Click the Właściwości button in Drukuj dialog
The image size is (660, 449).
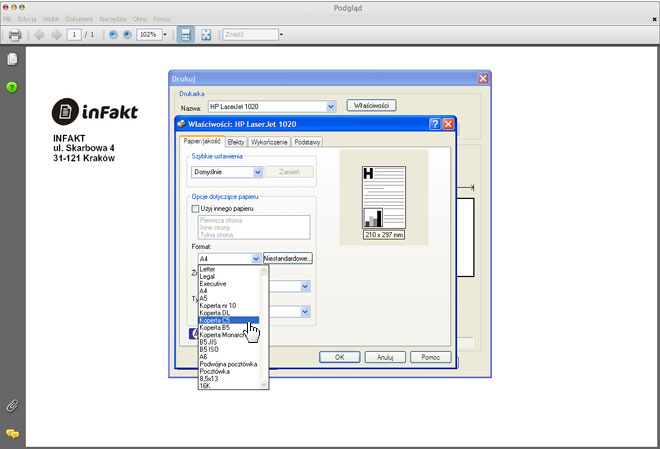click(371, 106)
